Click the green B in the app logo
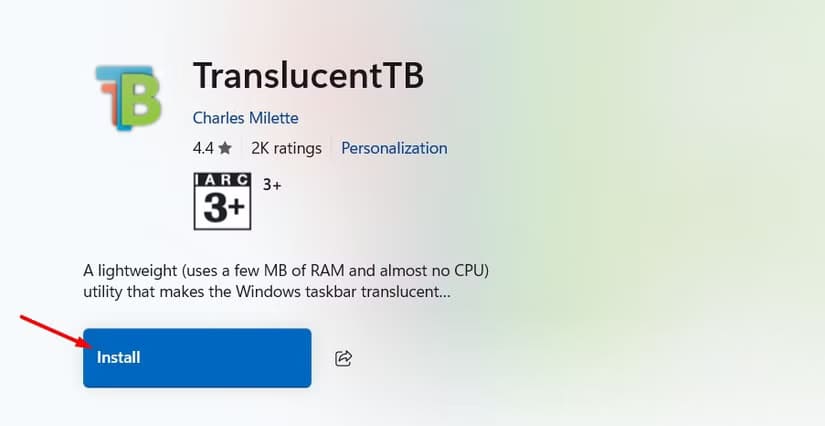This screenshot has height=426, width=825. click(x=141, y=100)
